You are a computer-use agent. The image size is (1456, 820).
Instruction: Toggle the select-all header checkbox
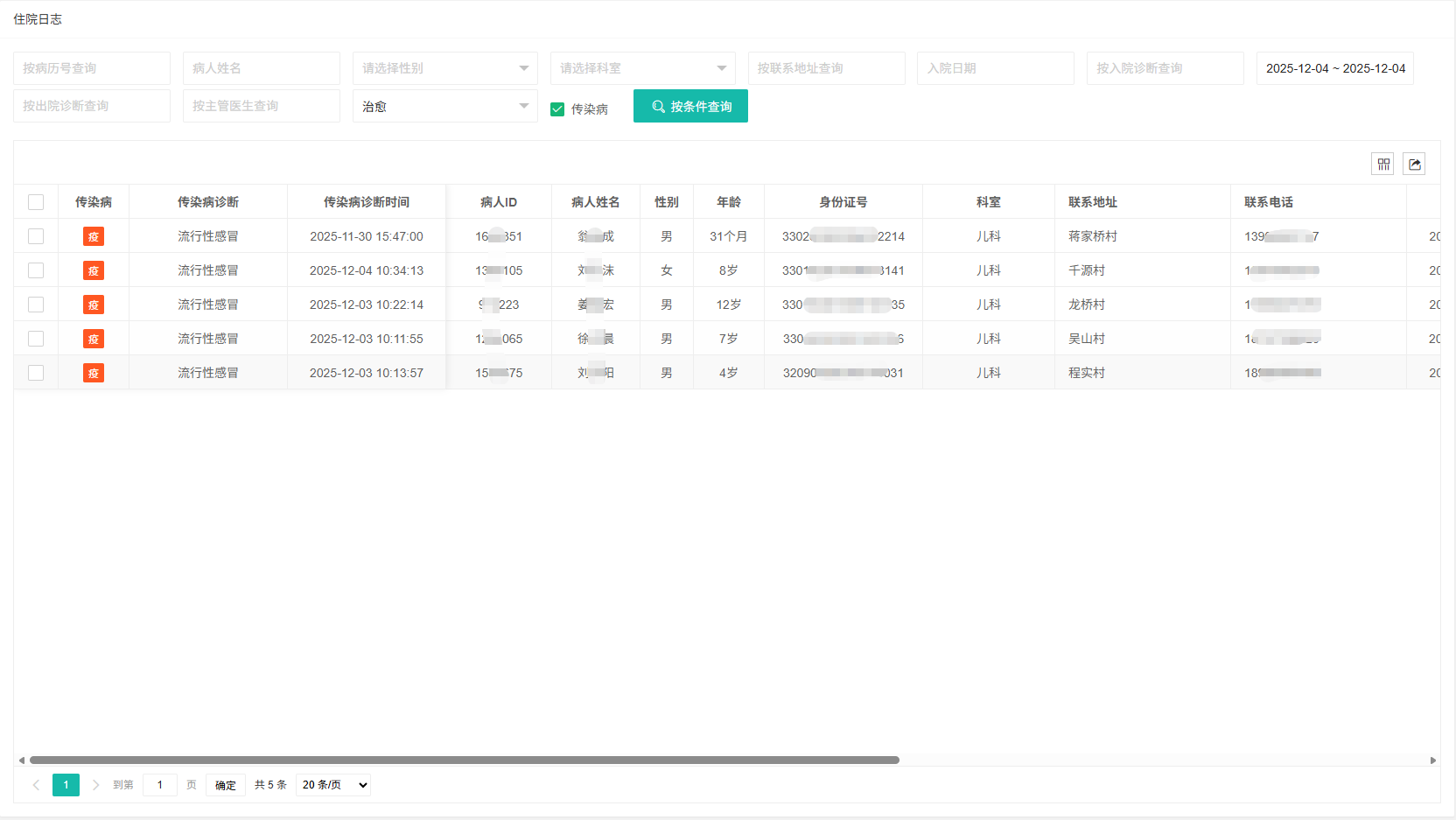click(36, 202)
